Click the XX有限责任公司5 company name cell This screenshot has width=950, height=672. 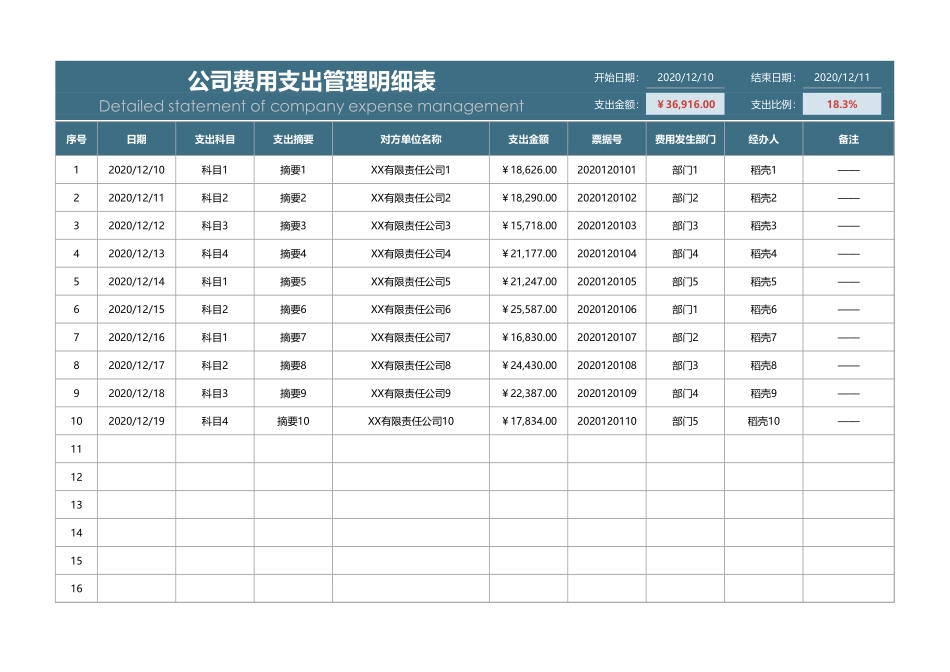[409, 282]
